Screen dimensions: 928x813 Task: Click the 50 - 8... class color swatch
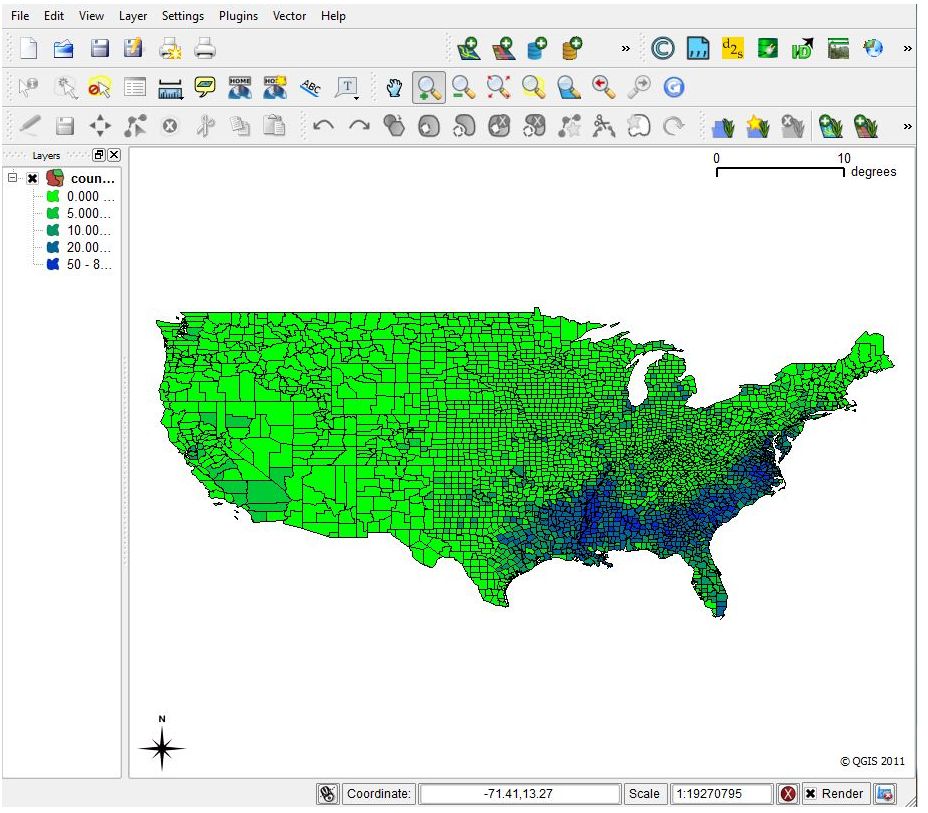(x=53, y=264)
